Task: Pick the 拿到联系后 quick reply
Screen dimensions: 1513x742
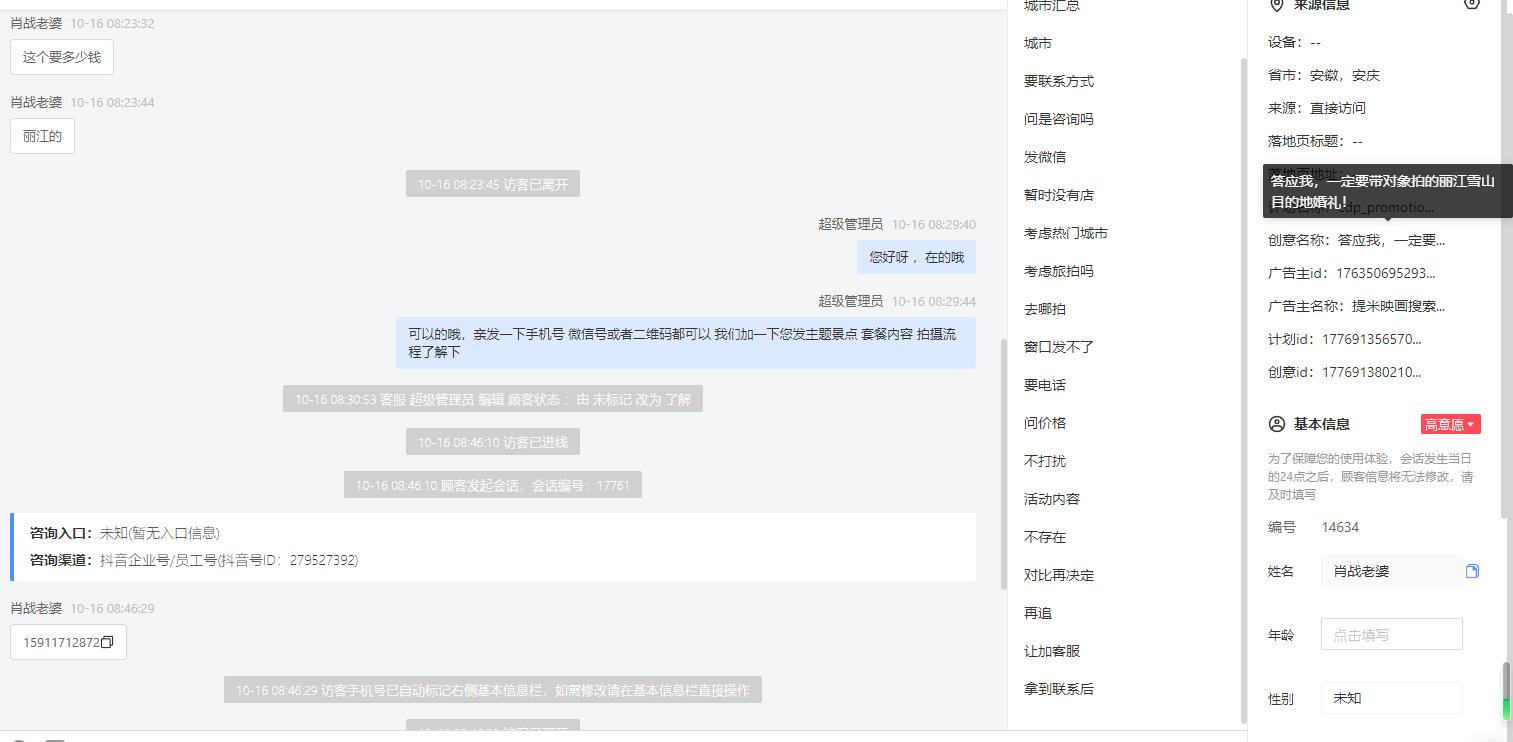Action: coord(1059,689)
